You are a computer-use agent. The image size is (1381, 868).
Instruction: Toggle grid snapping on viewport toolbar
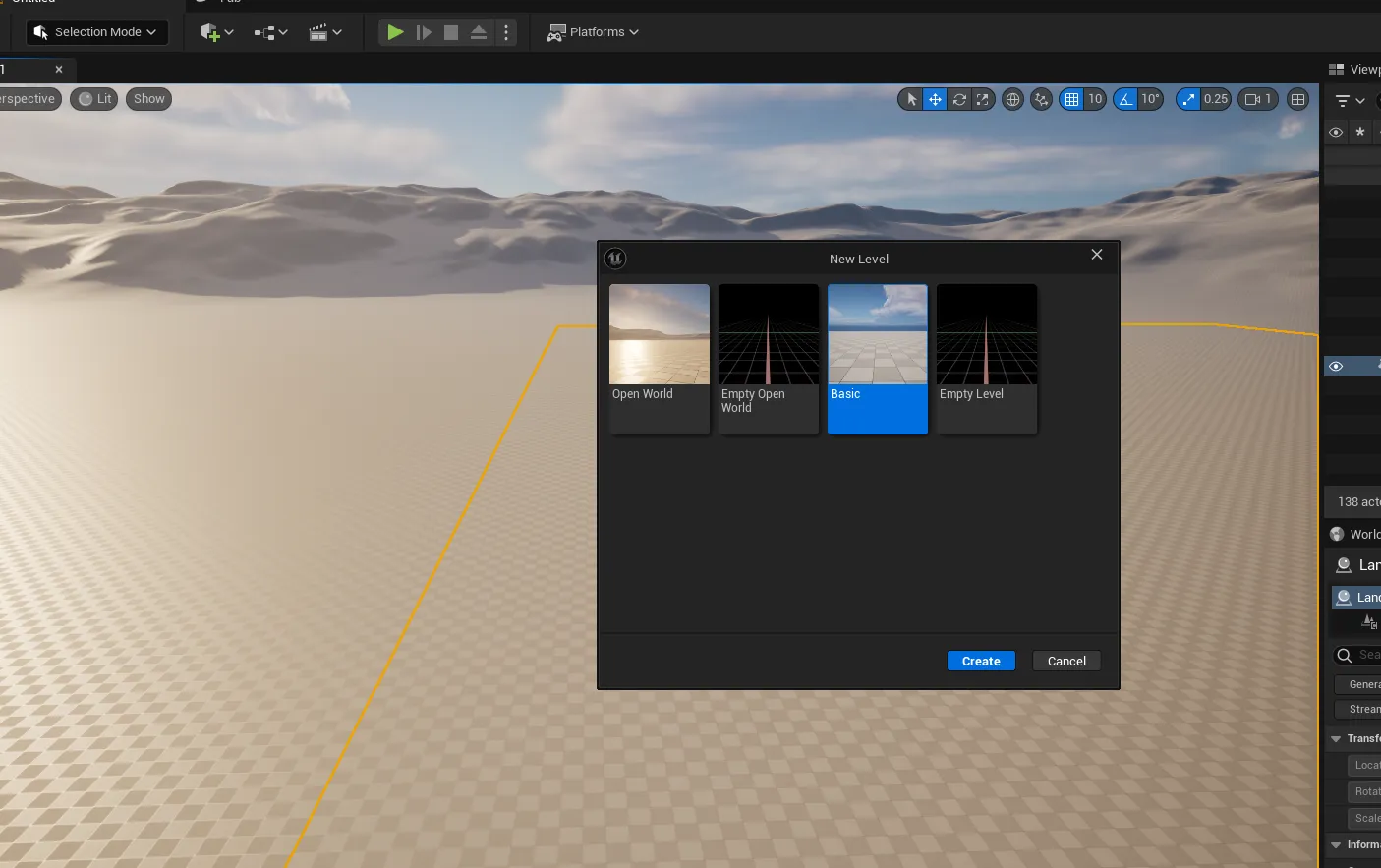point(1071,99)
